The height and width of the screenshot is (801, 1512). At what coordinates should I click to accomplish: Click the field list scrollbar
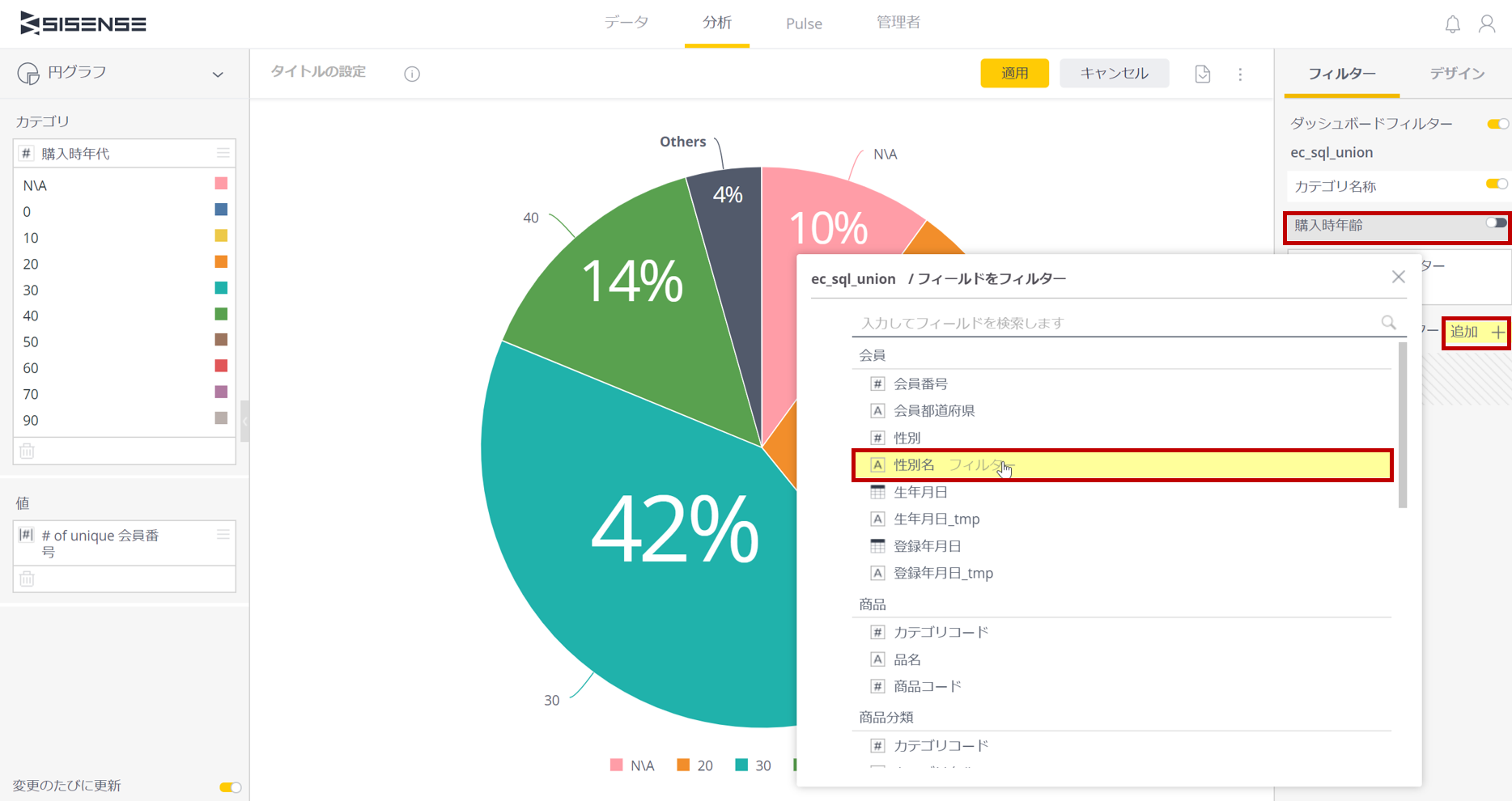point(1403,425)
